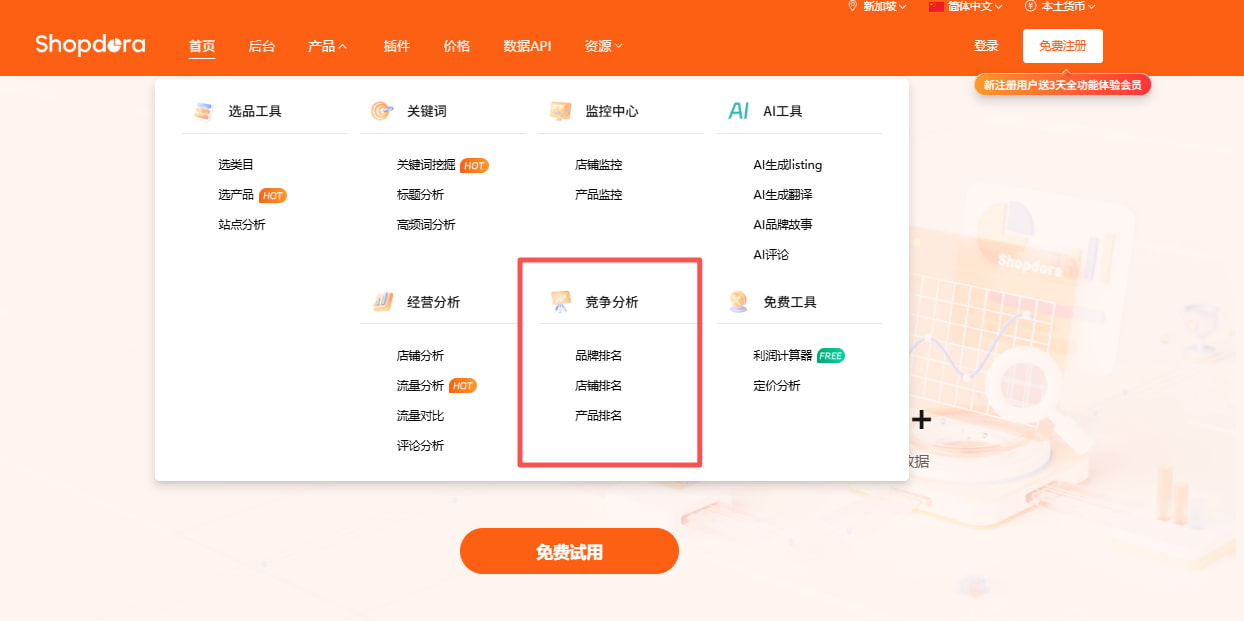Click the Shopdora logo
The image size is (1244, 621).
pos(89,44)
